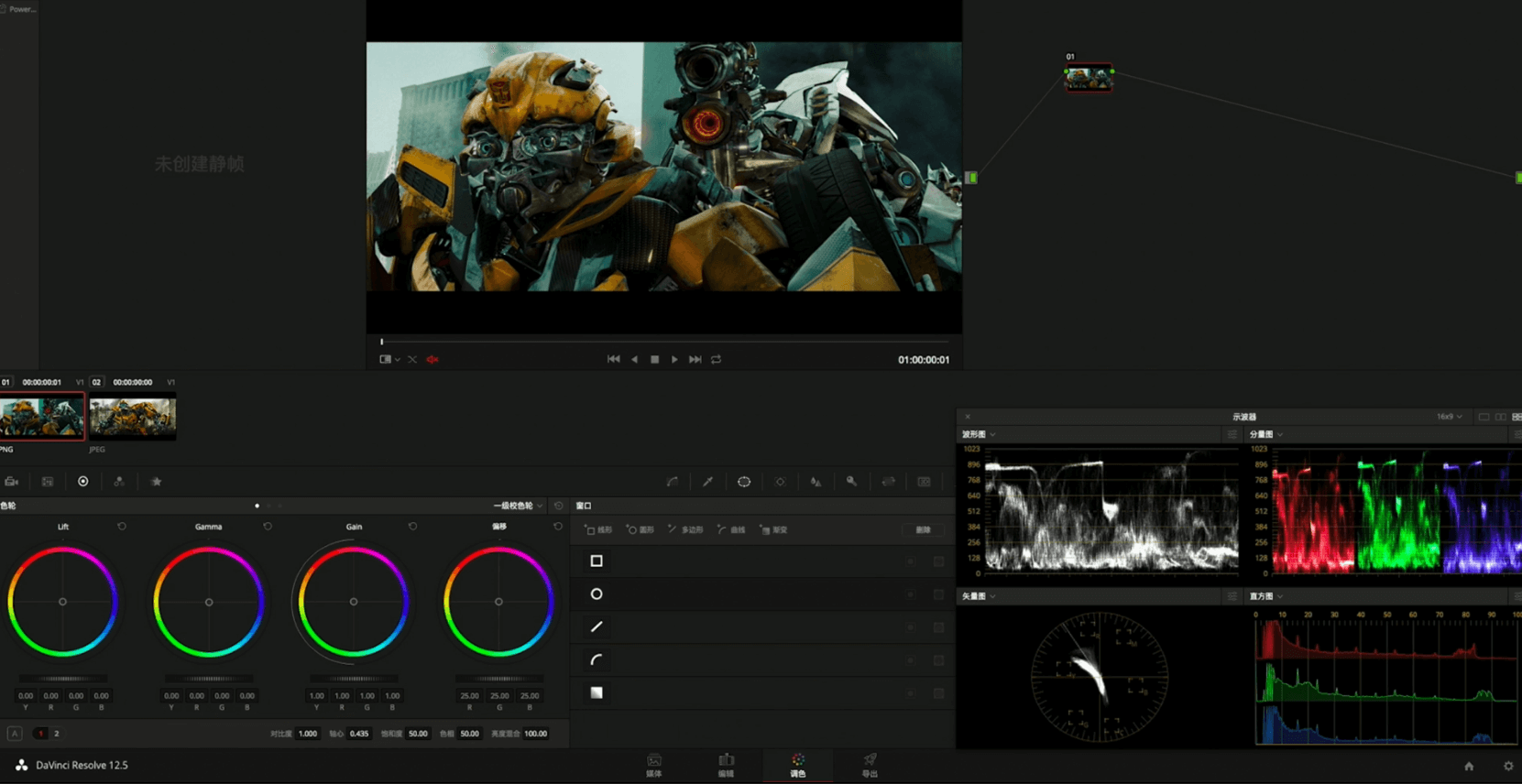Select the Color Wheels palette icon
1522x784 pixels.
pos(83,482)
